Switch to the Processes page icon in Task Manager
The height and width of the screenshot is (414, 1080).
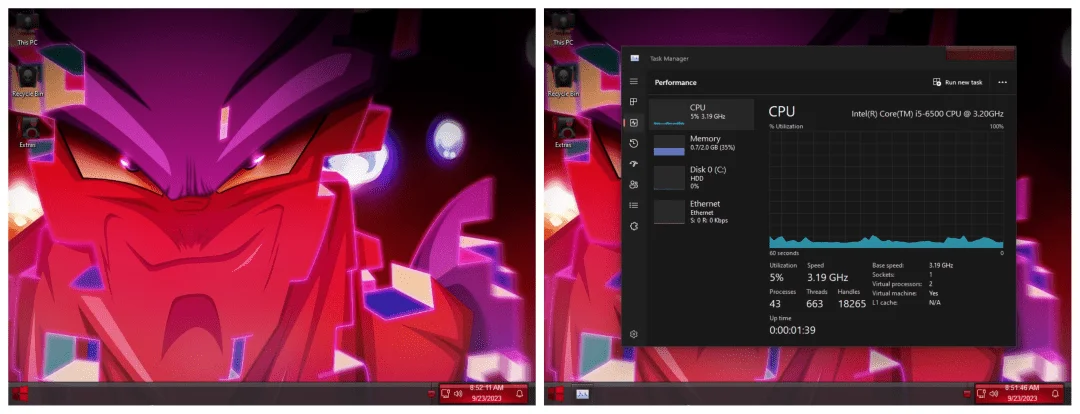coord(634,102)
